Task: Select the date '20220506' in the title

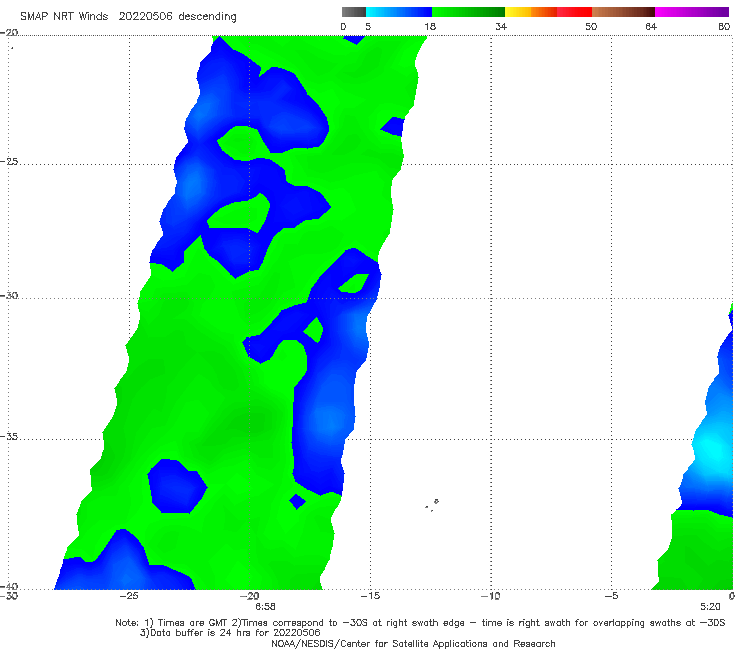Action: pyautogui.click(x=145, y=17)
